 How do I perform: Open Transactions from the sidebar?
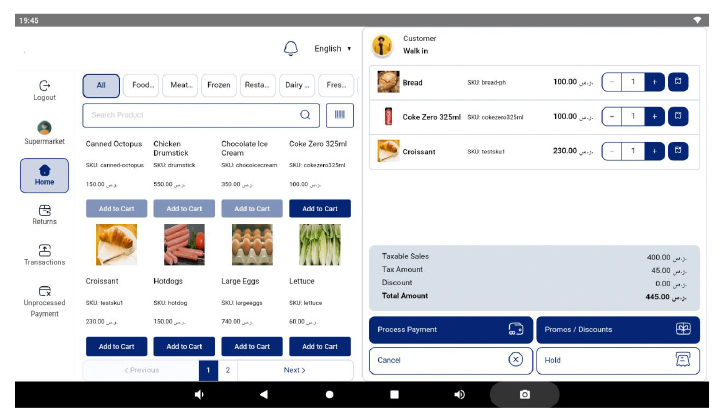[x=44, y=254]
